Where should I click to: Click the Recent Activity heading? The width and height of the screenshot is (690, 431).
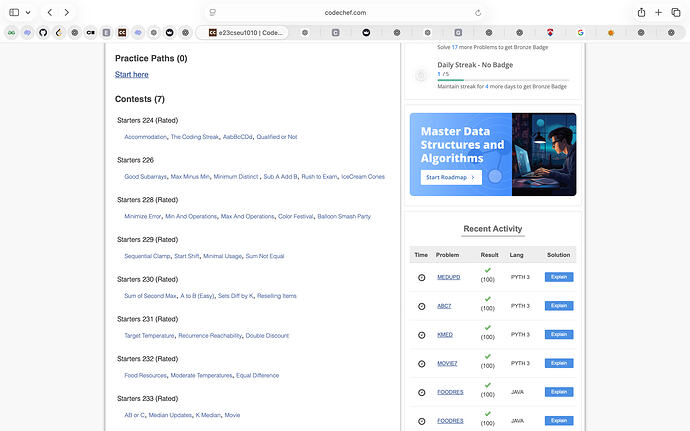click(492, 229)
